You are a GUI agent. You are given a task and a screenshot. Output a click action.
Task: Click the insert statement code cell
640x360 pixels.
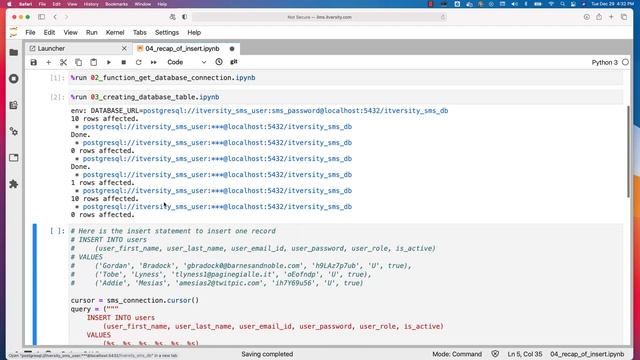pyautogui.click(x=346, y=285)
